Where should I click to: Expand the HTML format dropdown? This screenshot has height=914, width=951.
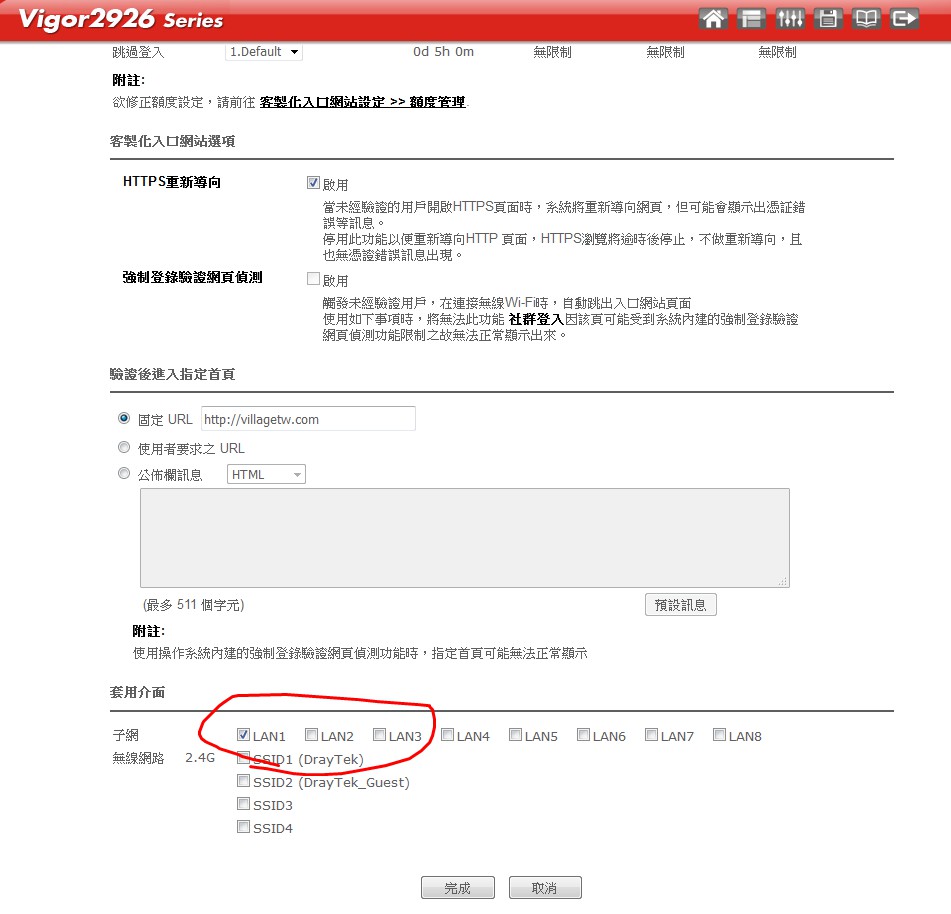266,475
